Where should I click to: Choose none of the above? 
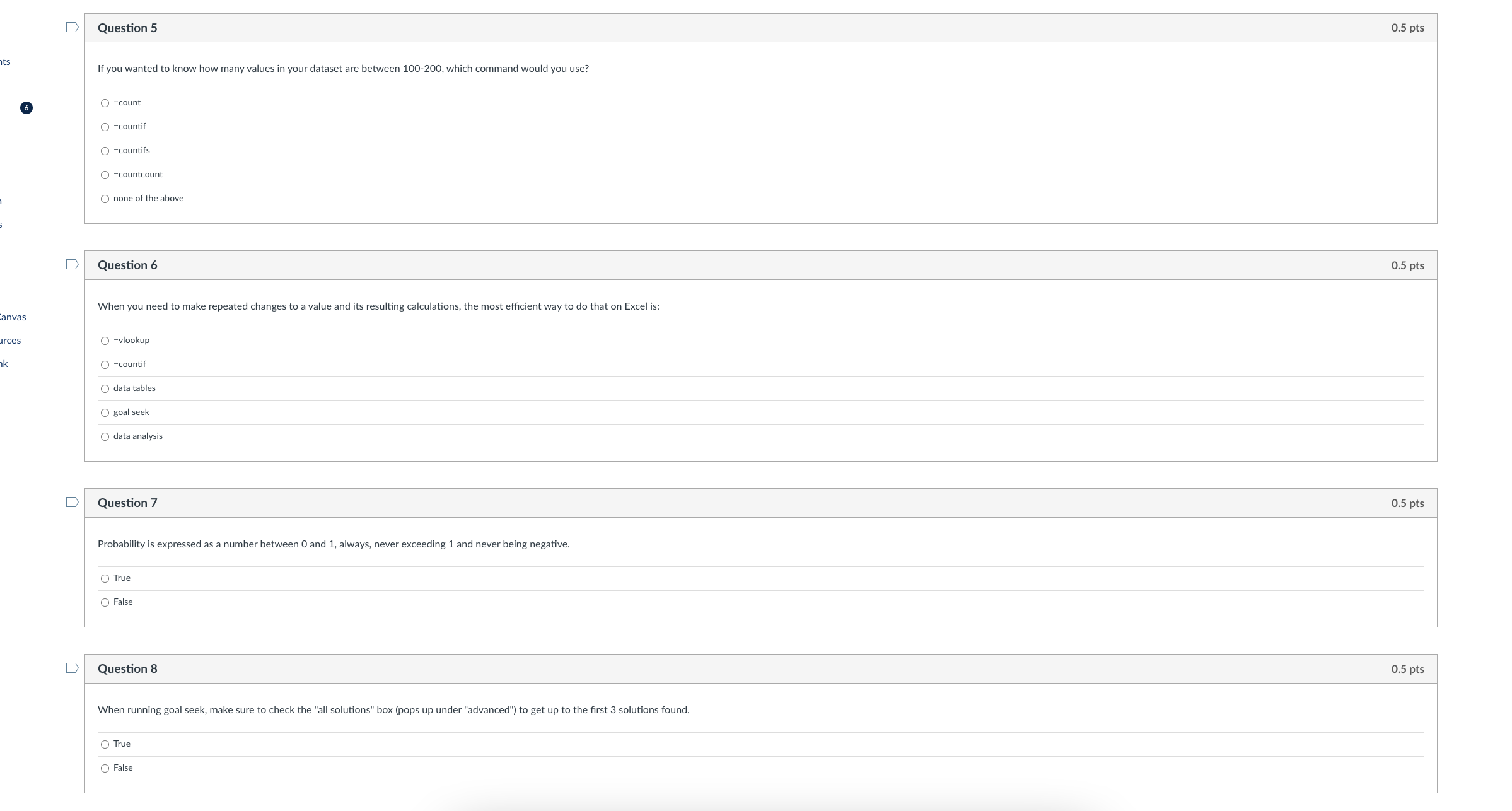tap(105, 199)
